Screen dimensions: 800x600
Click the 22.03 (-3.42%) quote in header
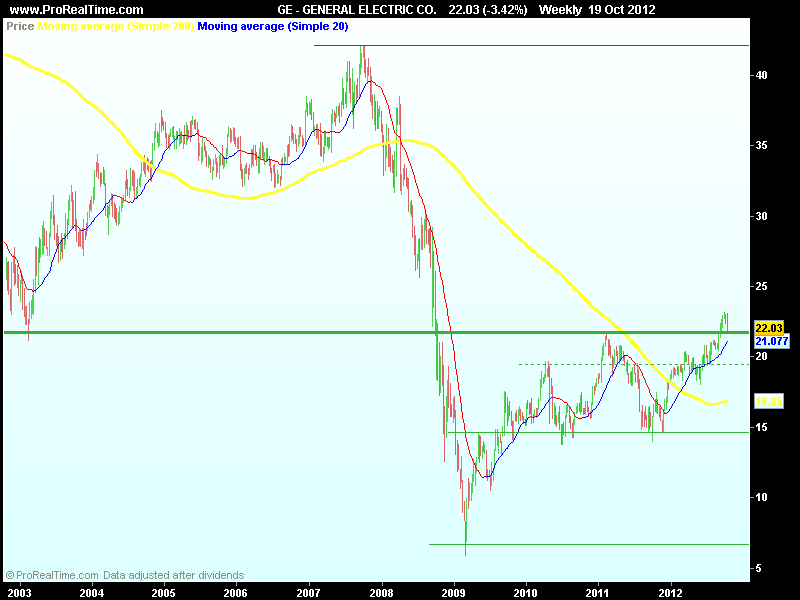488,10
